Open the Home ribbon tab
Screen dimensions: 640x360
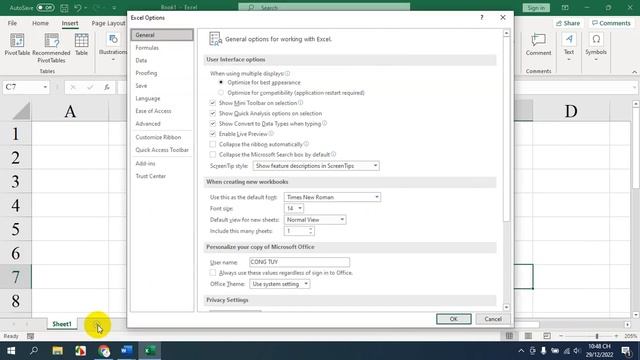tap(40, 23)
